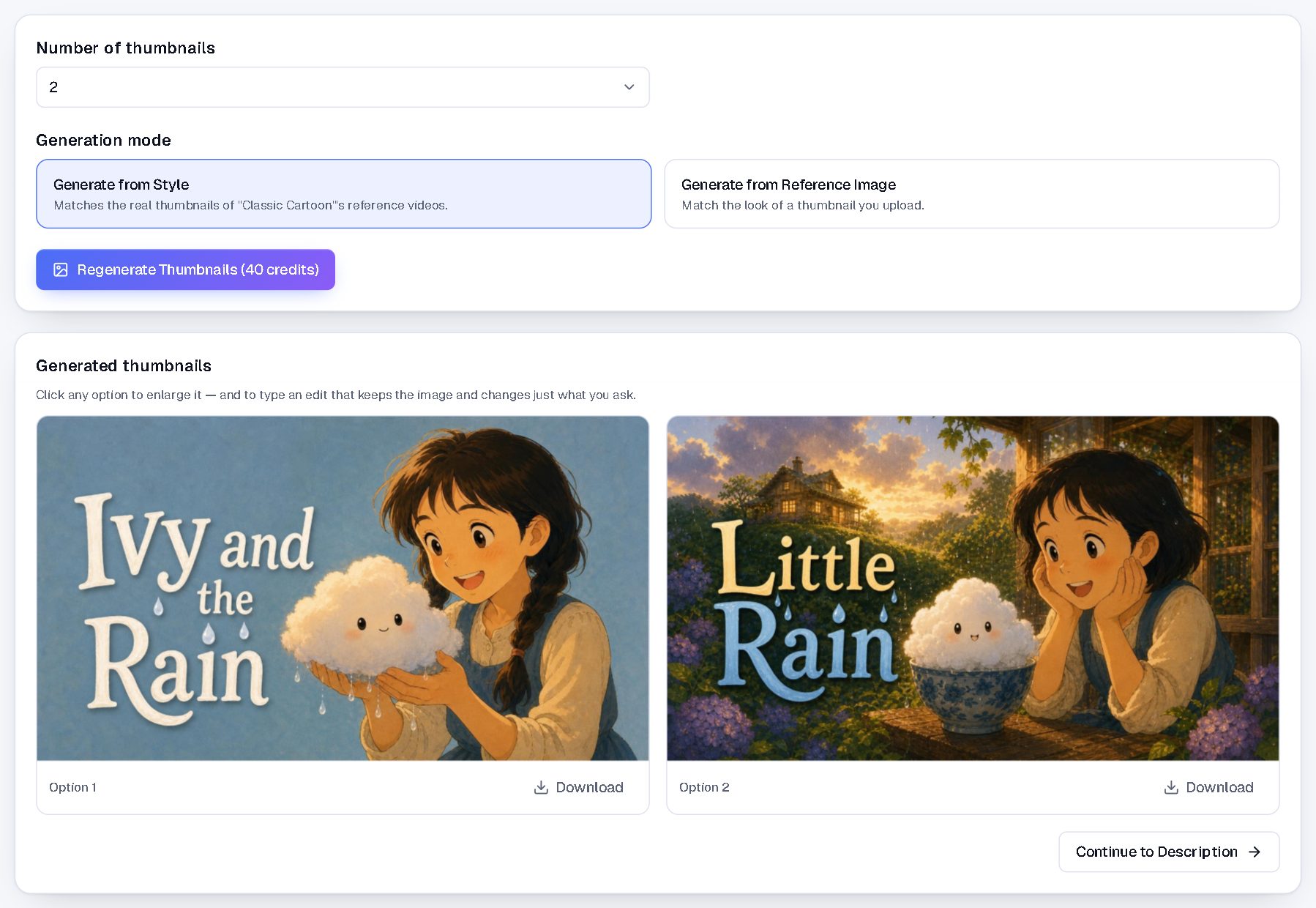Click Regenerate Thumbnails (40 credits) button
The width and height of the screenshot is (1316, 908).
tap(185, 269)
